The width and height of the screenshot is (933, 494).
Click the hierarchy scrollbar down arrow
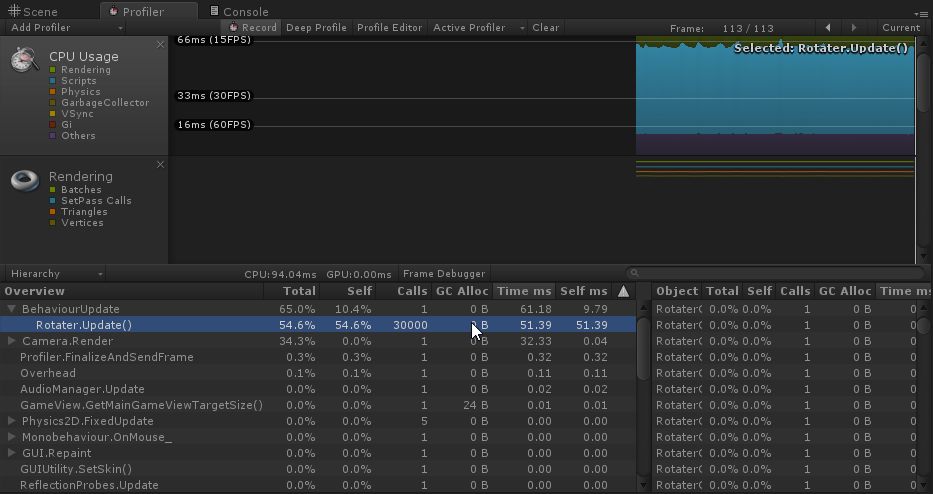tap(643, 486)
